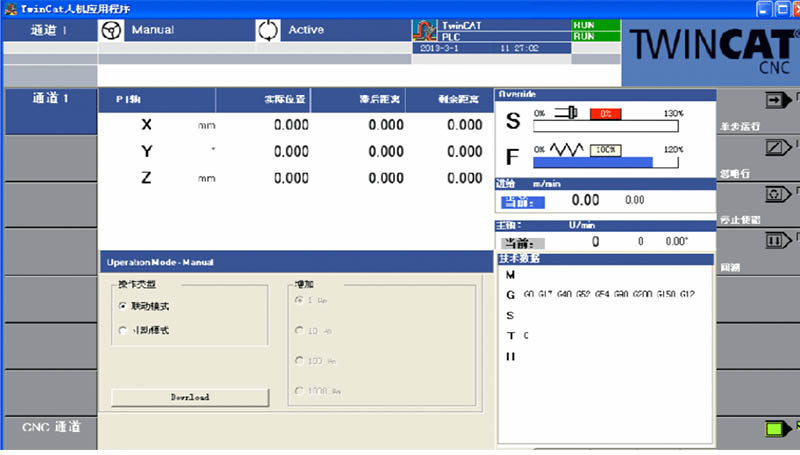Click the PLC RUN status indicator
Screen dimensions: 800x455
tap(595, 37)
